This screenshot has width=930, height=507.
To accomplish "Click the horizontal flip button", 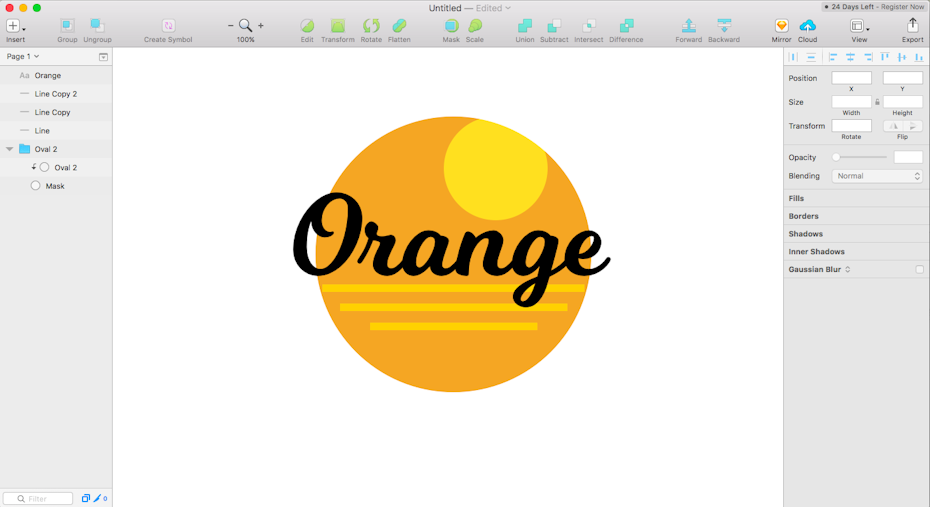I will click(893, 126).
